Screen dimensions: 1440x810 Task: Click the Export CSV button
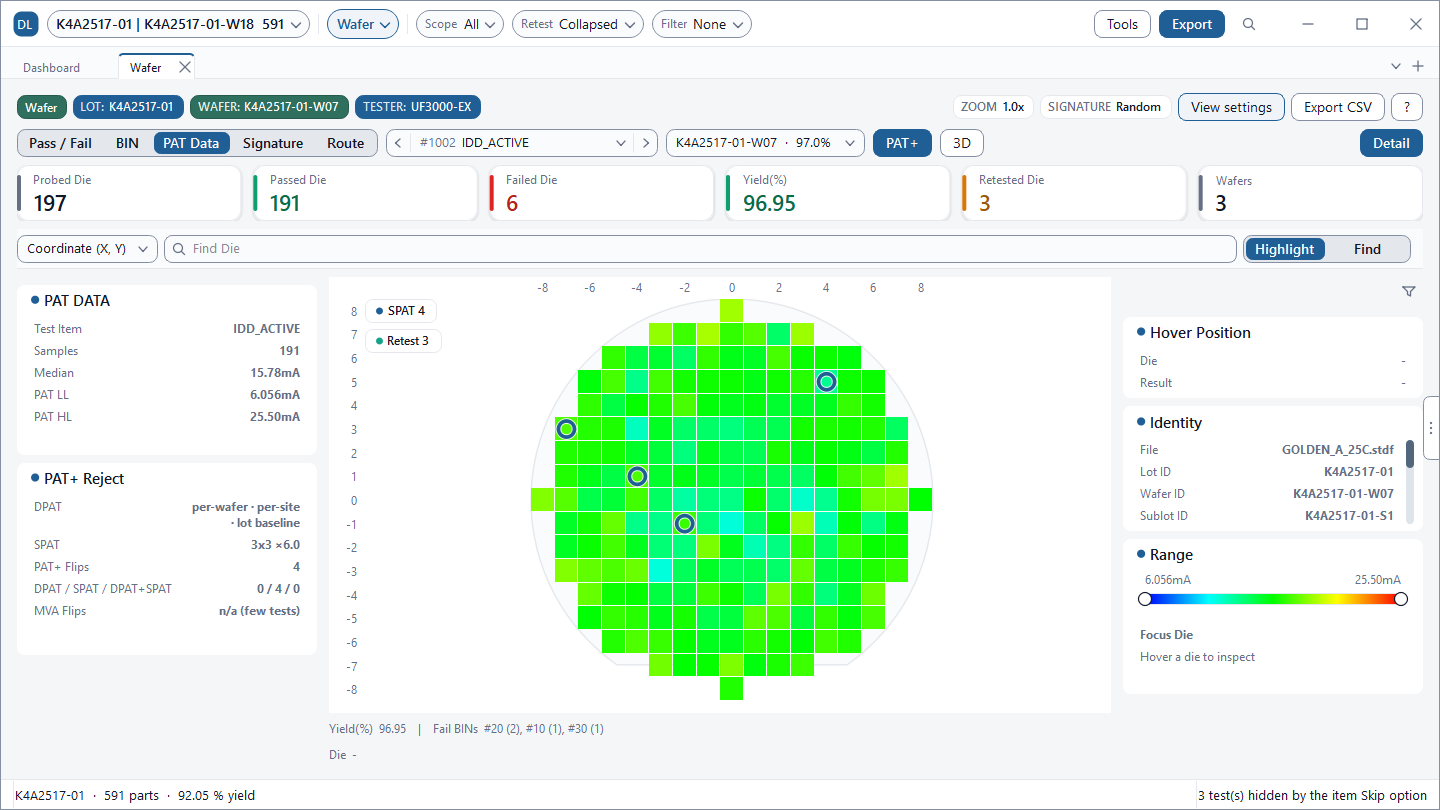click(x=1338, y=107)
